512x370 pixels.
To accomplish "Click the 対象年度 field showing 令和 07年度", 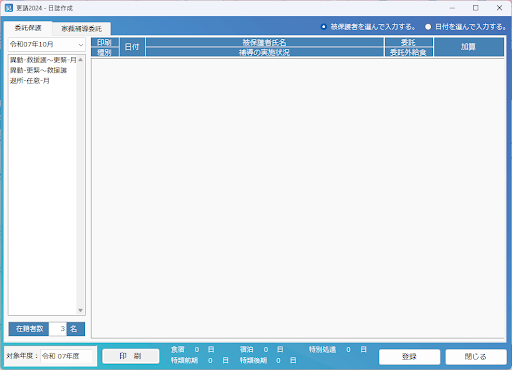I will coord(66,356).
